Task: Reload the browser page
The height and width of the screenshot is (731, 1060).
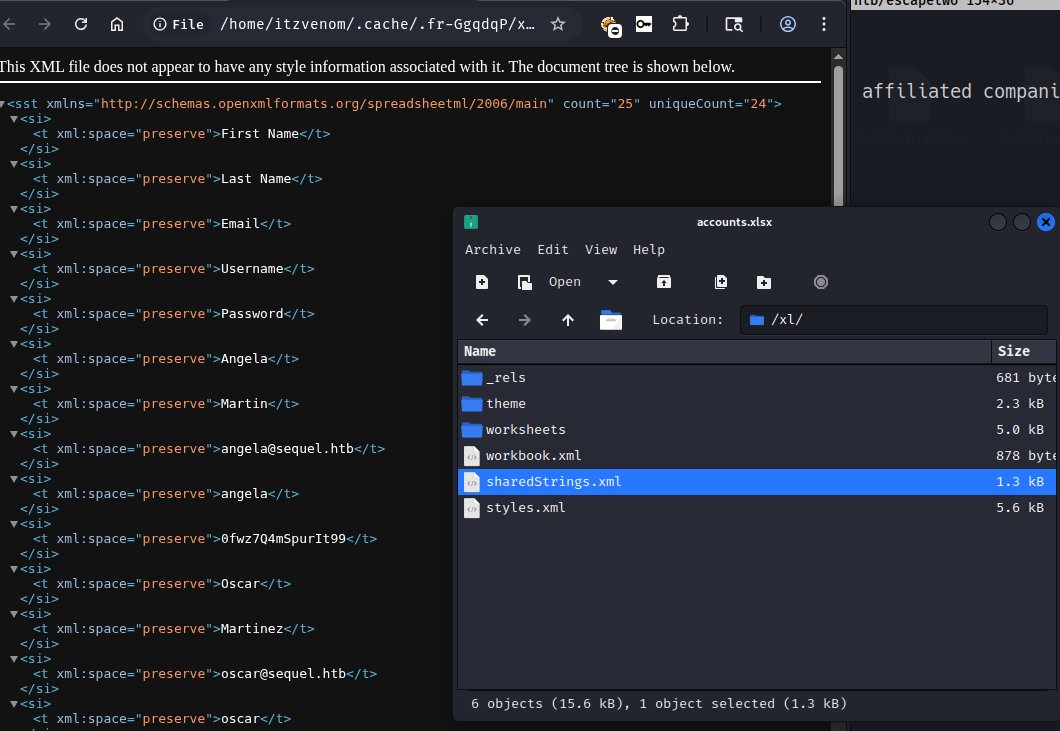Action: pyautogui.click(x=81, y=24)
